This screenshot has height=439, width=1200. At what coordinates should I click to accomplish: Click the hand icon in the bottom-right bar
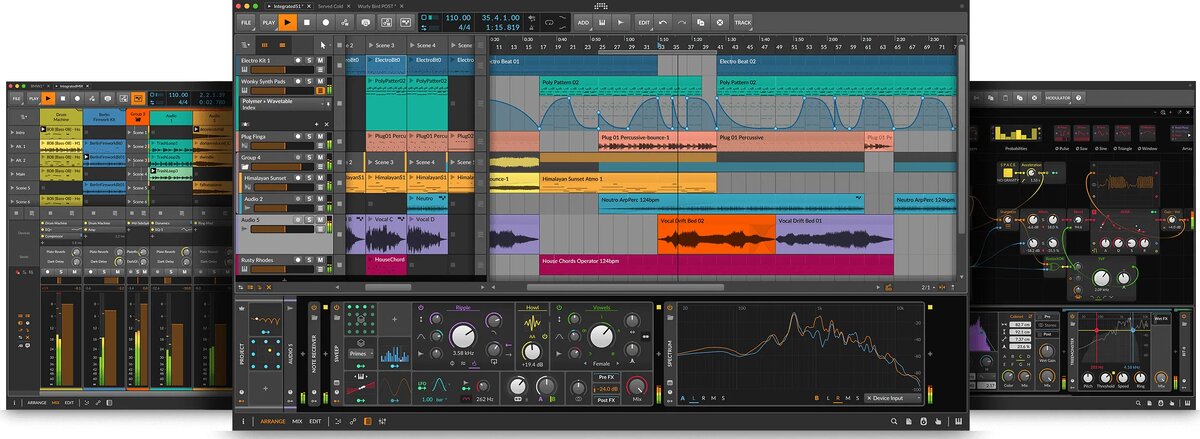point(938,421)
